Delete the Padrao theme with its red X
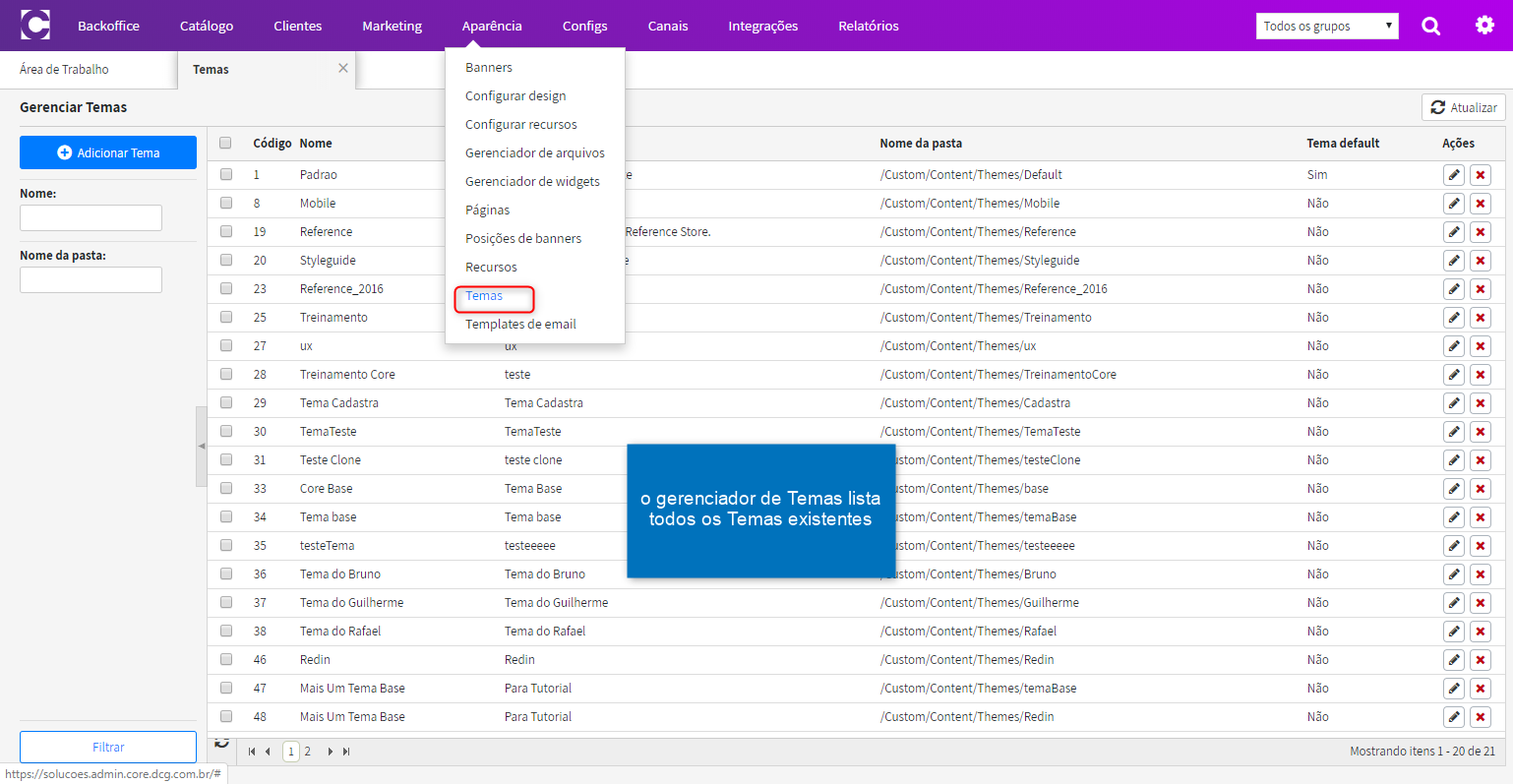The height and width of the screenshot is (784, 1513). pos(1481,175)
